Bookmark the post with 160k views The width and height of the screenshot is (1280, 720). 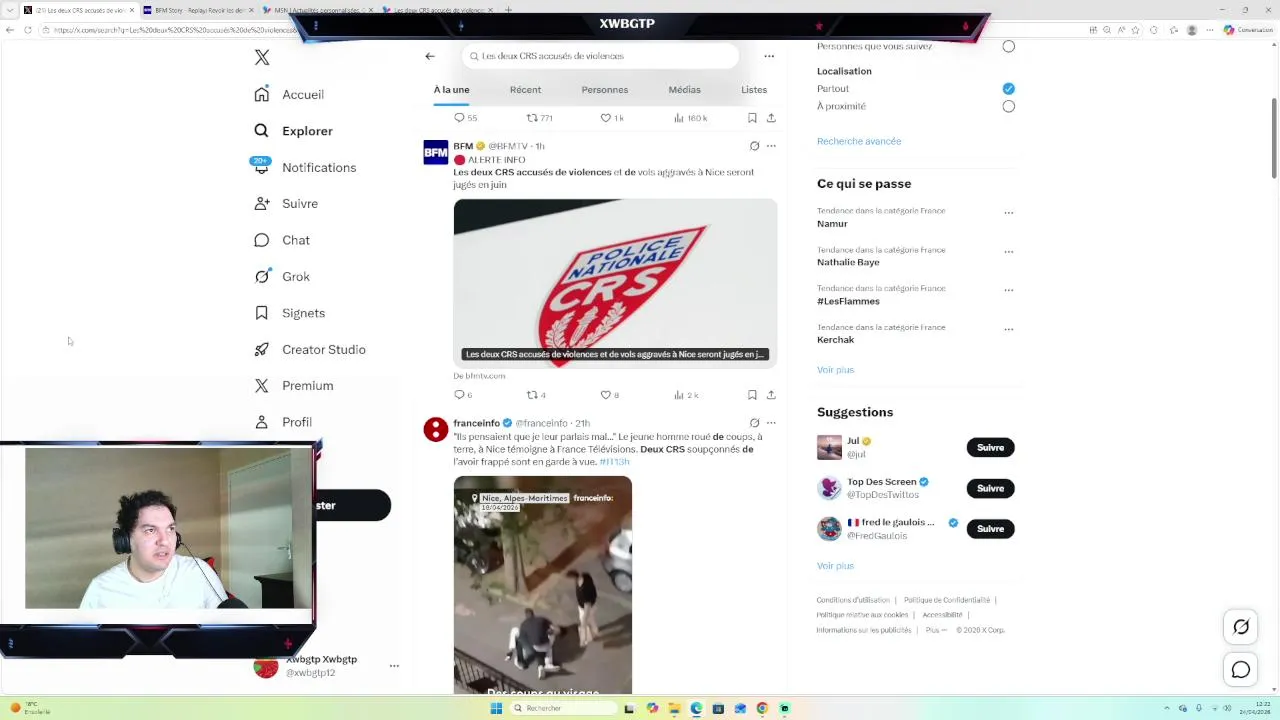click(752, 118)
